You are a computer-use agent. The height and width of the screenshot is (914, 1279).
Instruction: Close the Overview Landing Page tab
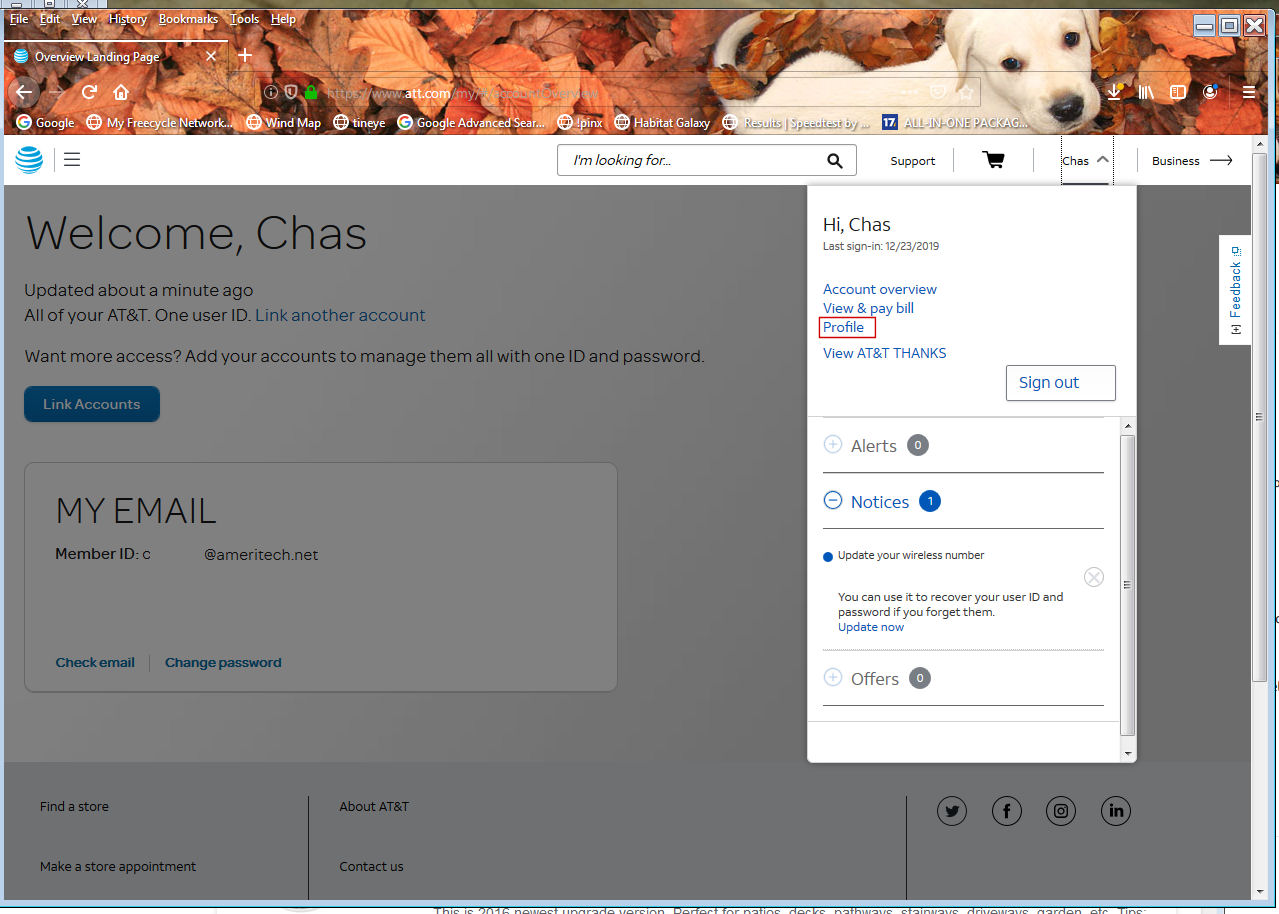(x=211, y=56)
